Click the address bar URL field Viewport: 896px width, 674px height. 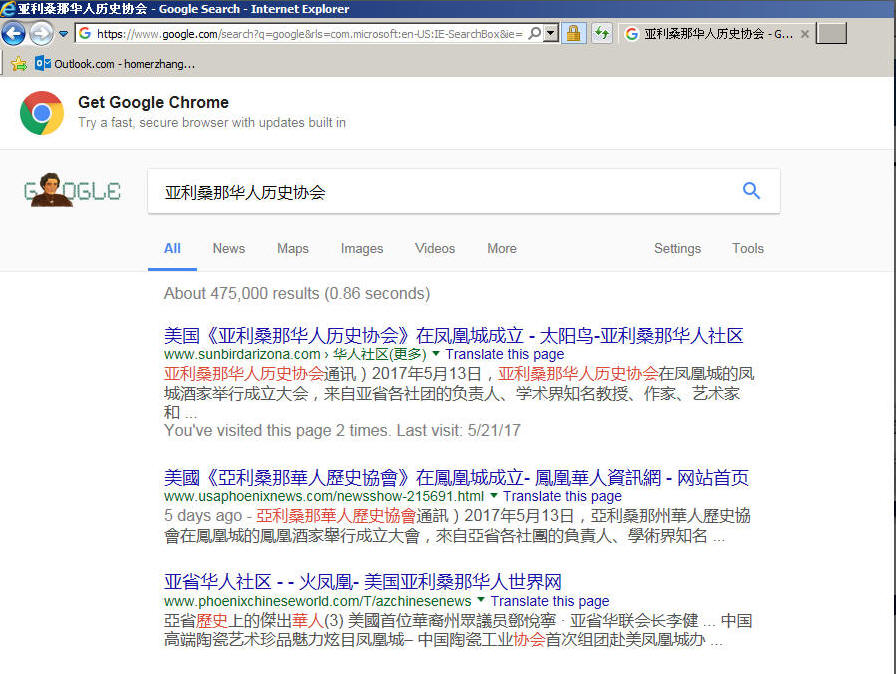coord(309,34)
